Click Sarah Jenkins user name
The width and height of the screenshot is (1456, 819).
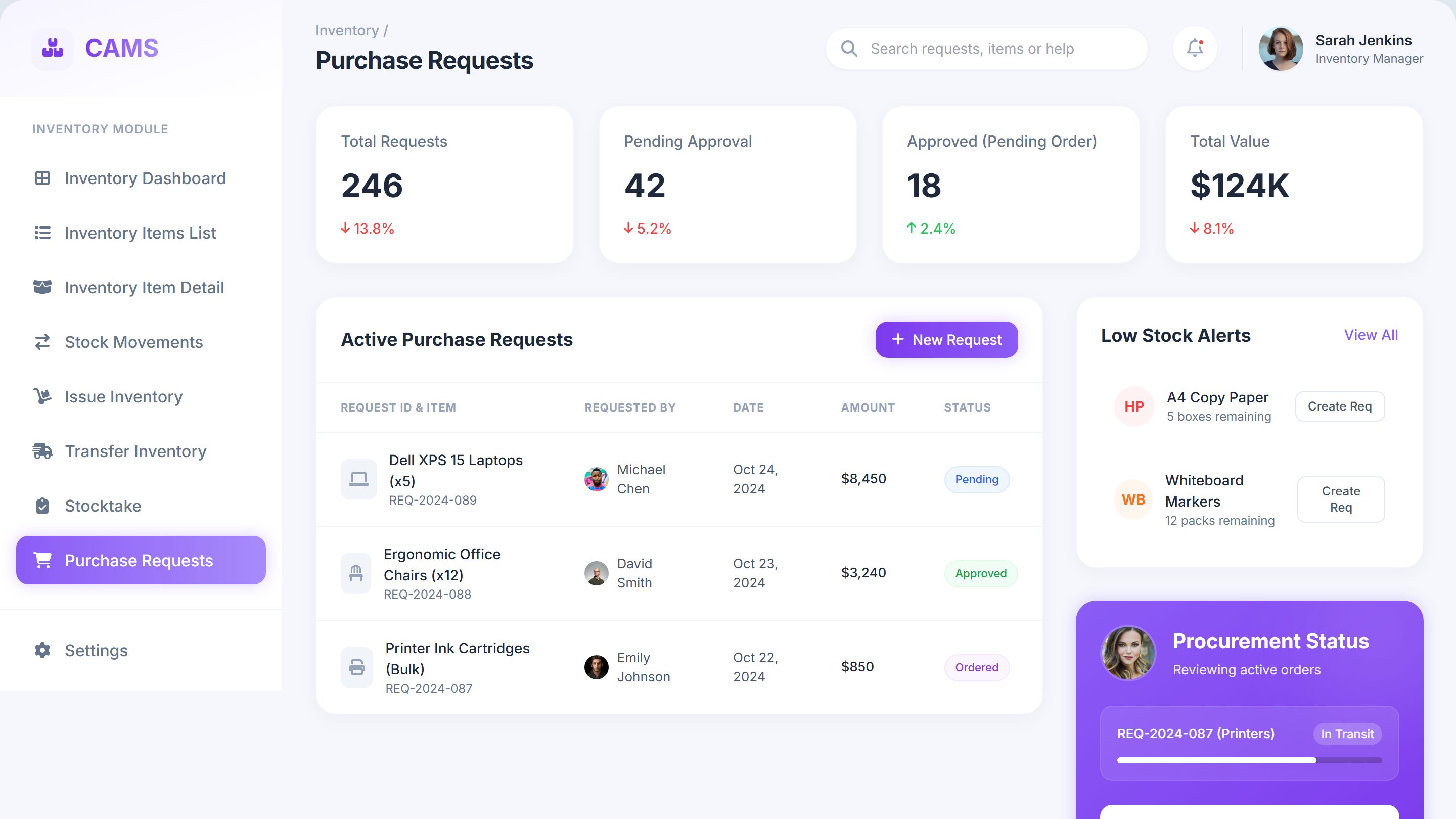(1363, 40)
